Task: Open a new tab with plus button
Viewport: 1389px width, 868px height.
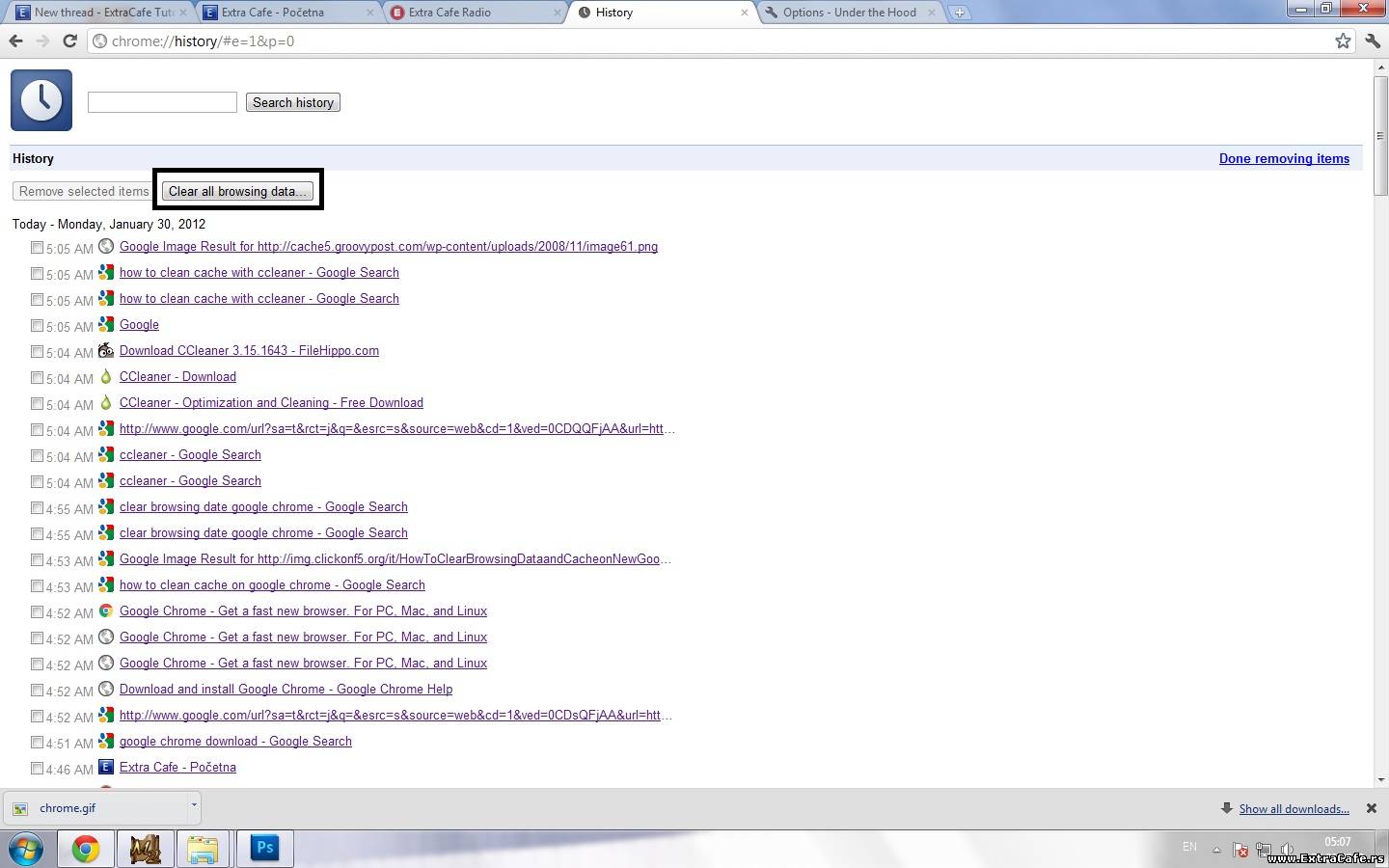Action: tap(959, 13)
